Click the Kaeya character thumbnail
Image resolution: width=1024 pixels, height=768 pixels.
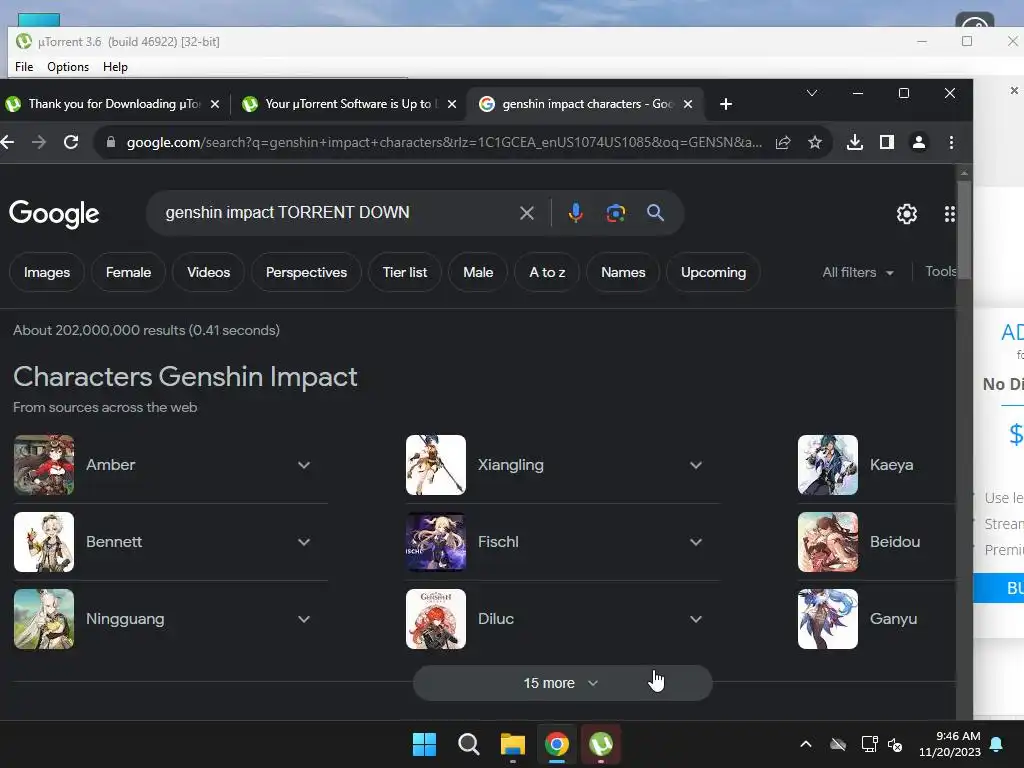coord(827,465)
